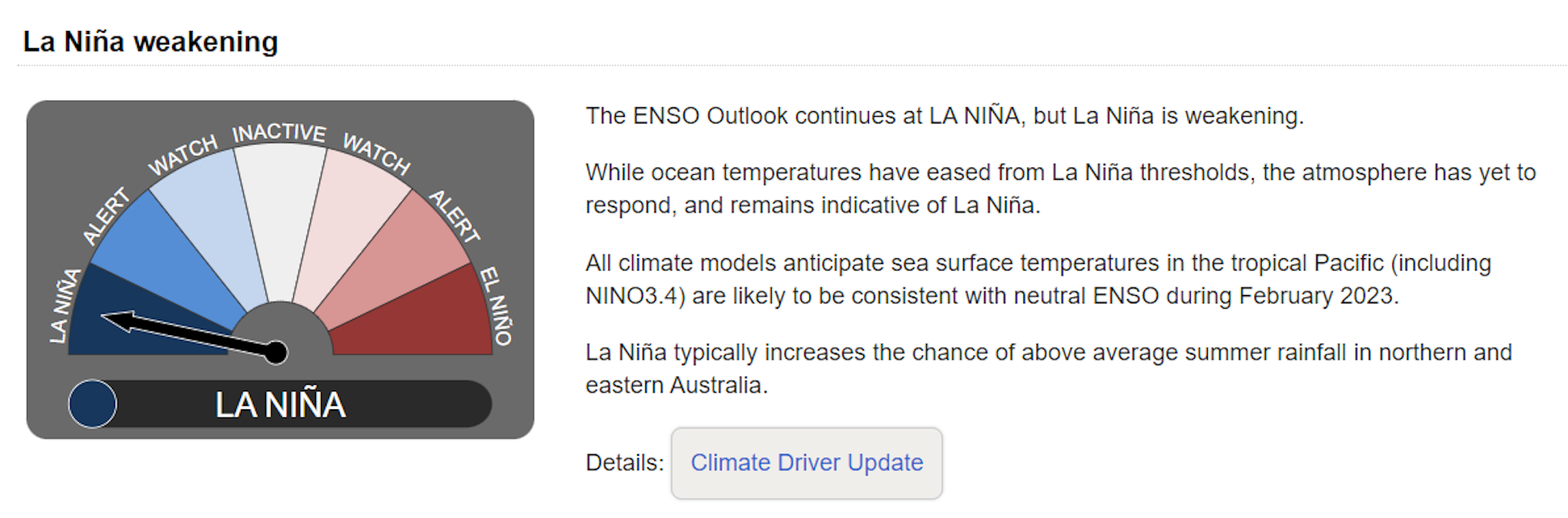The height and width of the screenshot is (518, 1568).
Task: Click the black arrowhead of the gauge needle
Action: (x=117, y=321)
